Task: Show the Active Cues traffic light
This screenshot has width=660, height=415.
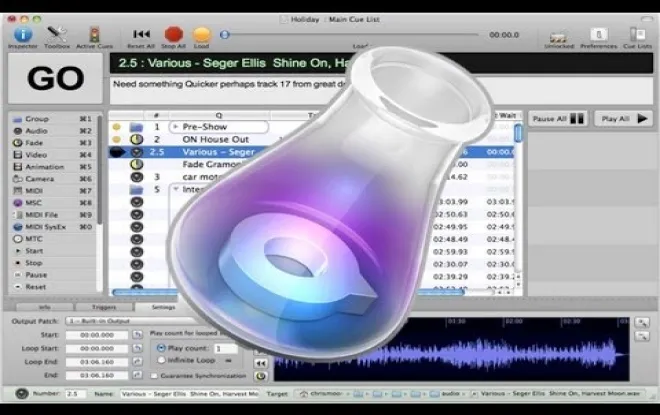Action: [x=94, y=35]
